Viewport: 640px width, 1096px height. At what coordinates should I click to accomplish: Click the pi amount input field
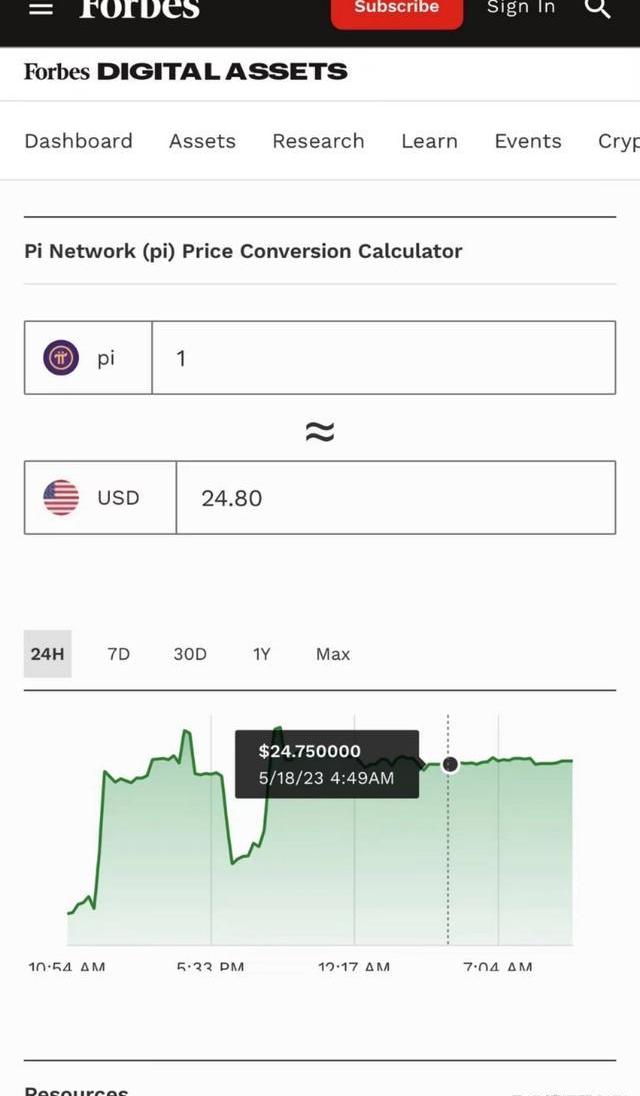[383, 358]
